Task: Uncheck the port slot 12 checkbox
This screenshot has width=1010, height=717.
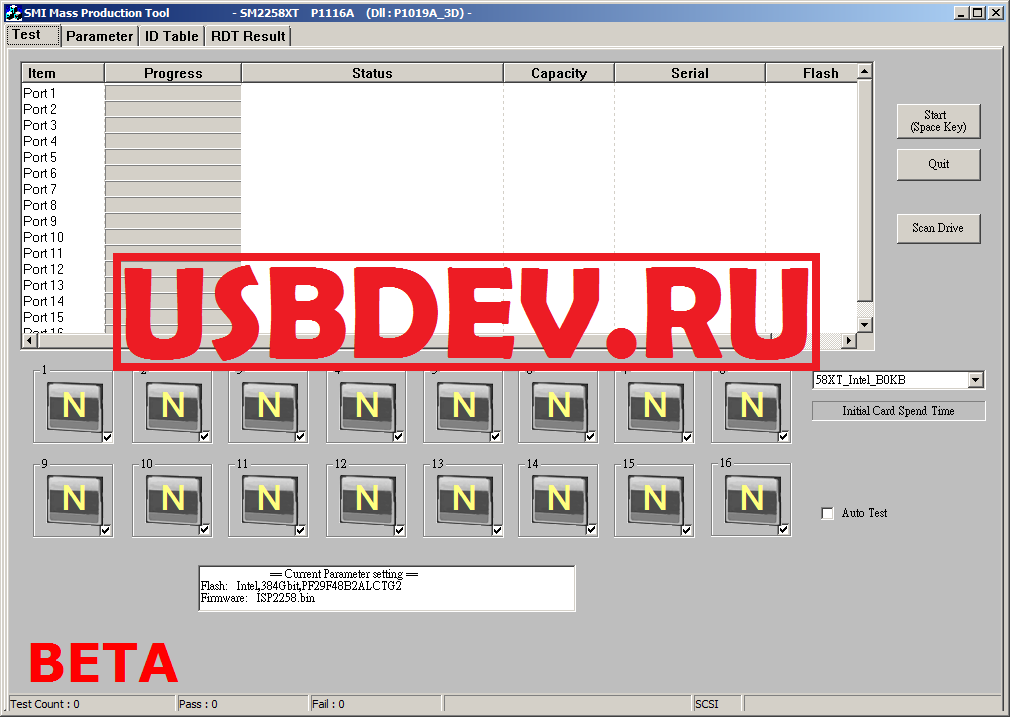Action: 399,530
